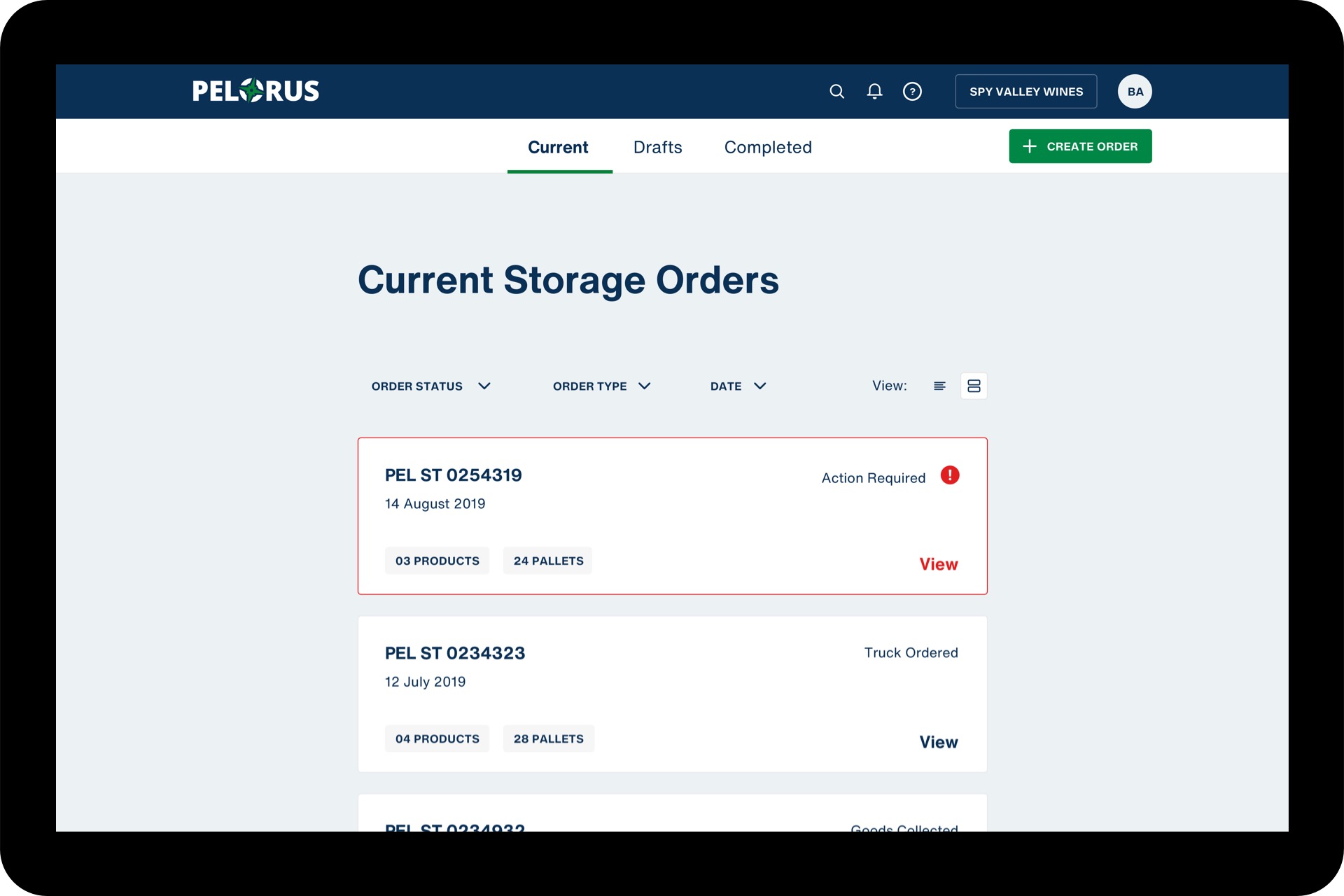Viewport: 1344px width, 896px height.
Task: Click the Spy Valley Wines button
Action: [x=1025, y=92]
